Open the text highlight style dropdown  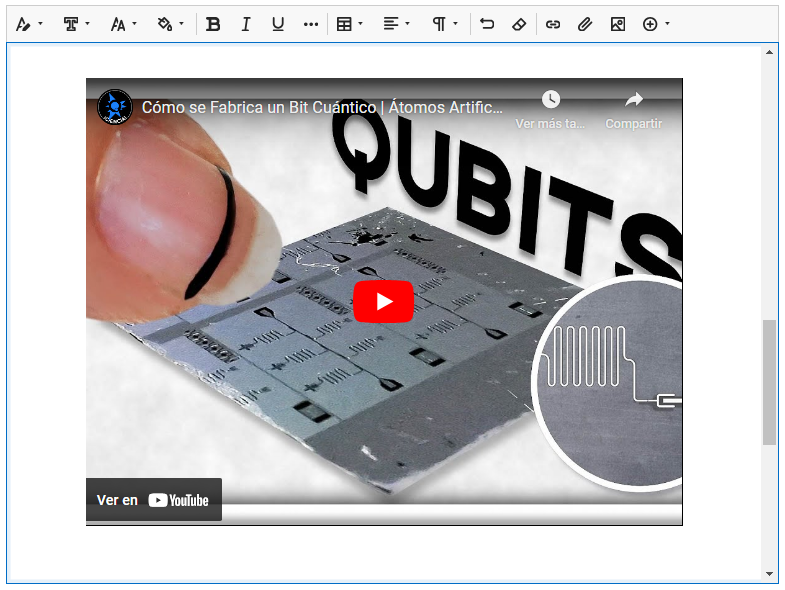(29, 24)
